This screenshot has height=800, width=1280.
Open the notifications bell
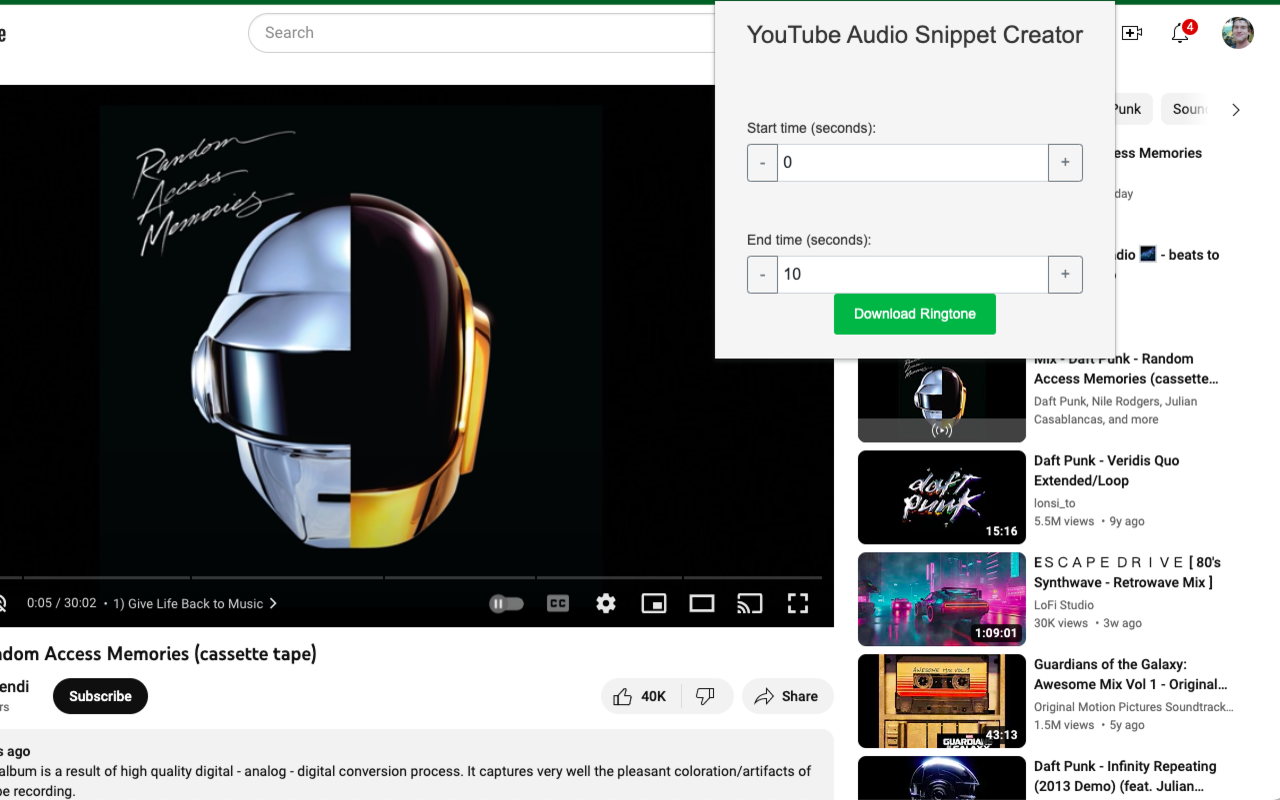[x=1180, y=33]
